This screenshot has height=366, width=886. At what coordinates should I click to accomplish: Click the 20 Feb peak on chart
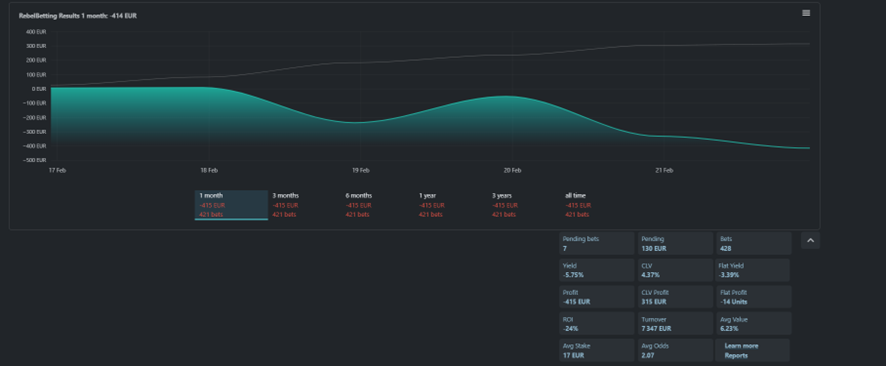click(x=509, y=96)
